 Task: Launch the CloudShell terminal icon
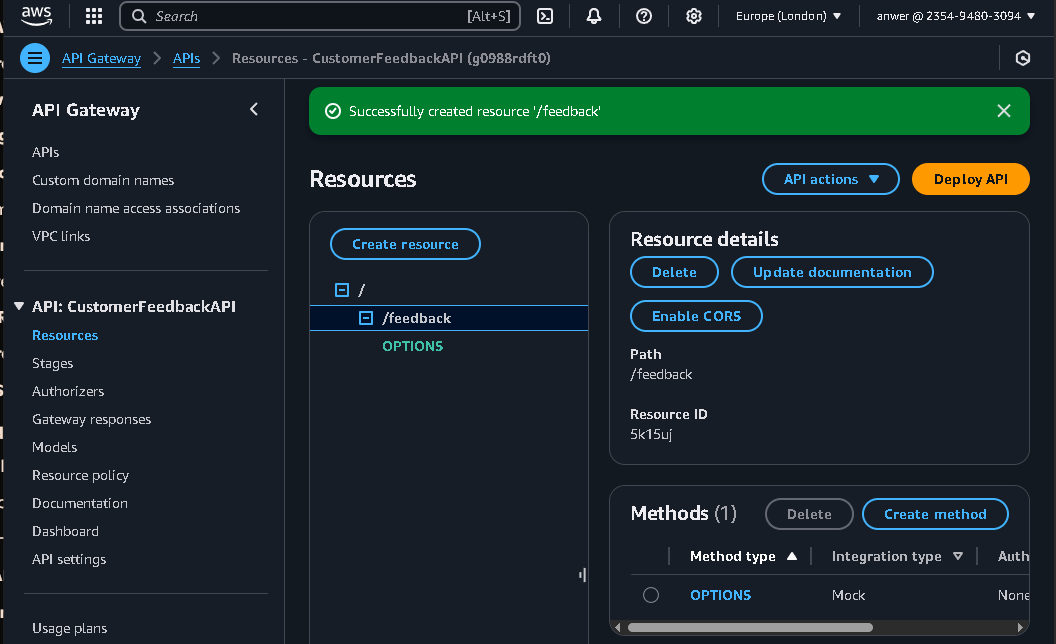[545, 16]
